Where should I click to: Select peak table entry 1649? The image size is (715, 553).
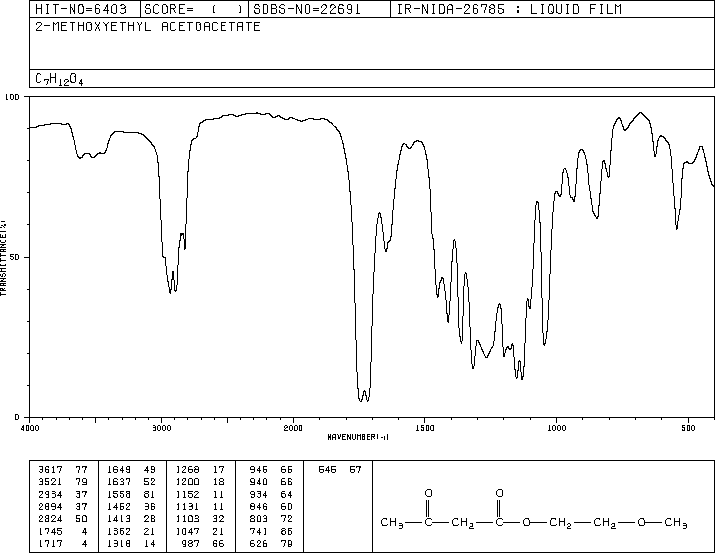pos(119,470)
